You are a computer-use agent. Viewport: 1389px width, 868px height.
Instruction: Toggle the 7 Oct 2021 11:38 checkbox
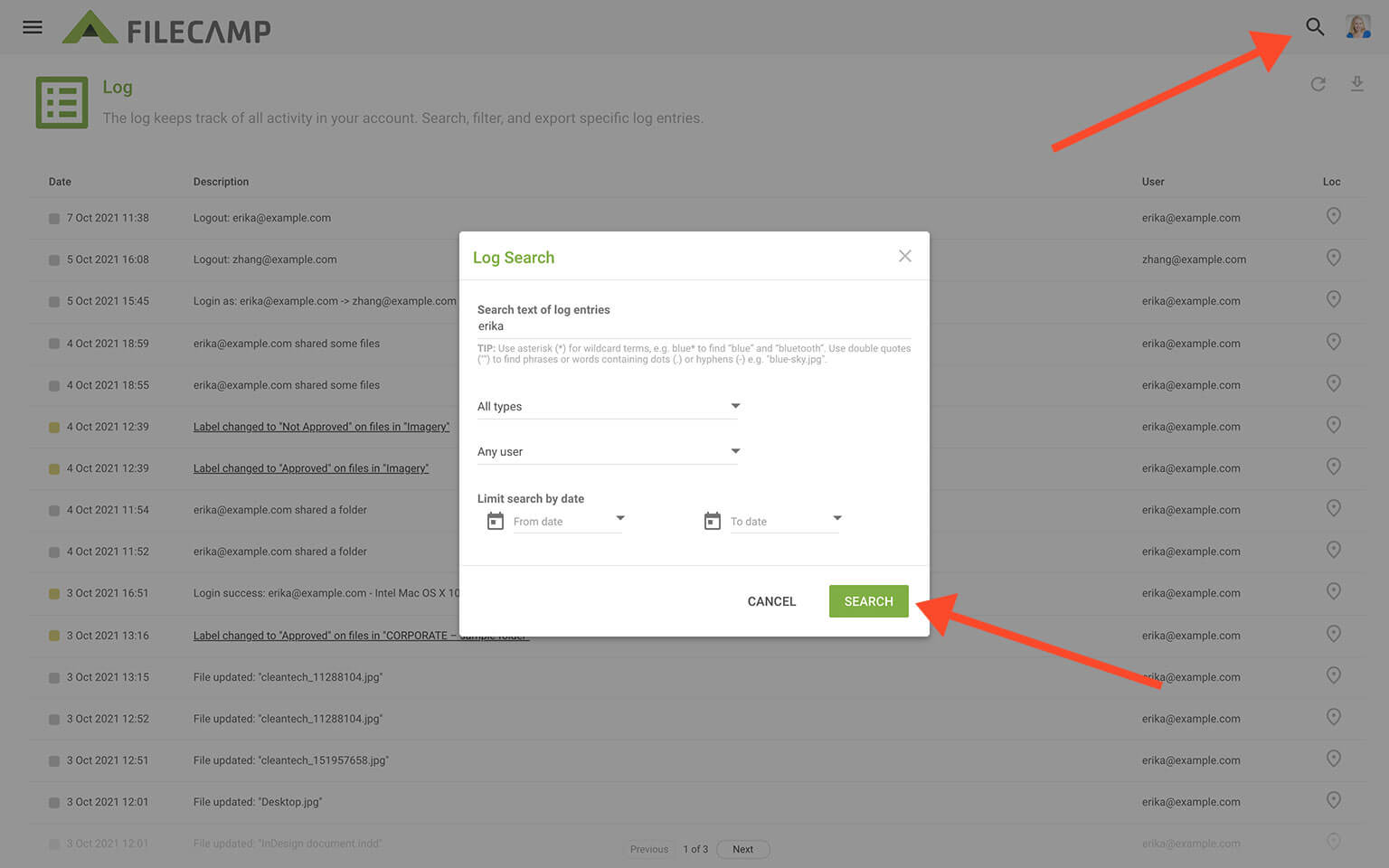[54, 219]
